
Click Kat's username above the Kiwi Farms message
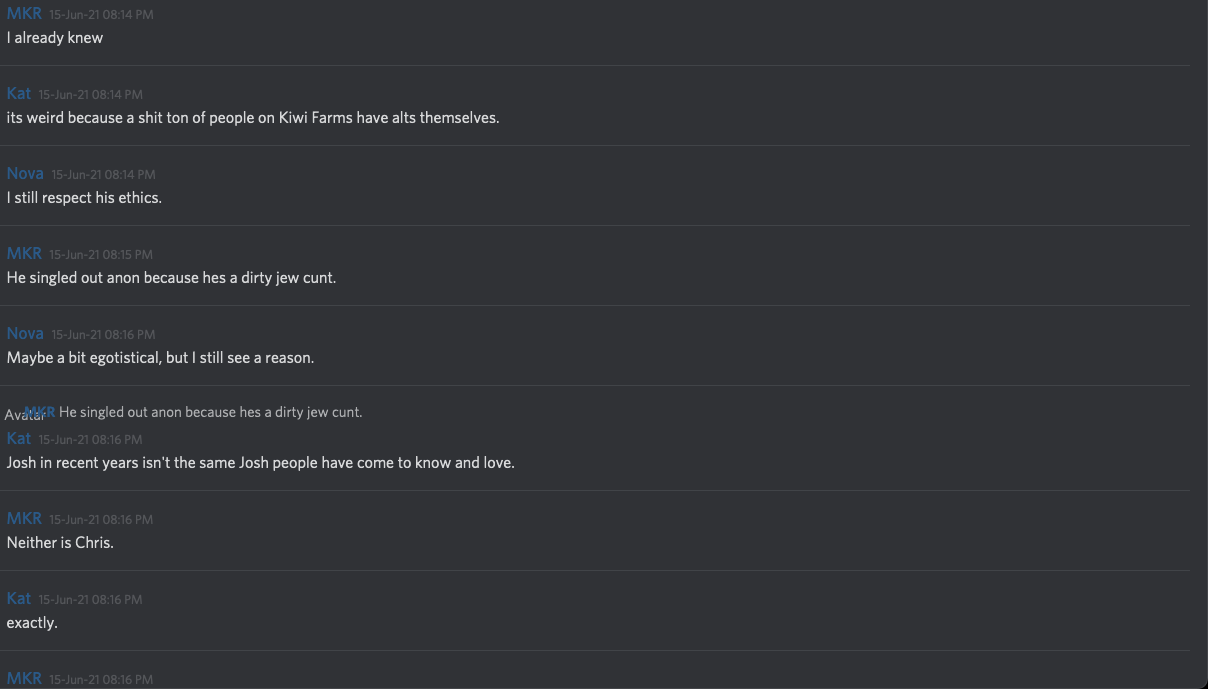pos(19,94)
